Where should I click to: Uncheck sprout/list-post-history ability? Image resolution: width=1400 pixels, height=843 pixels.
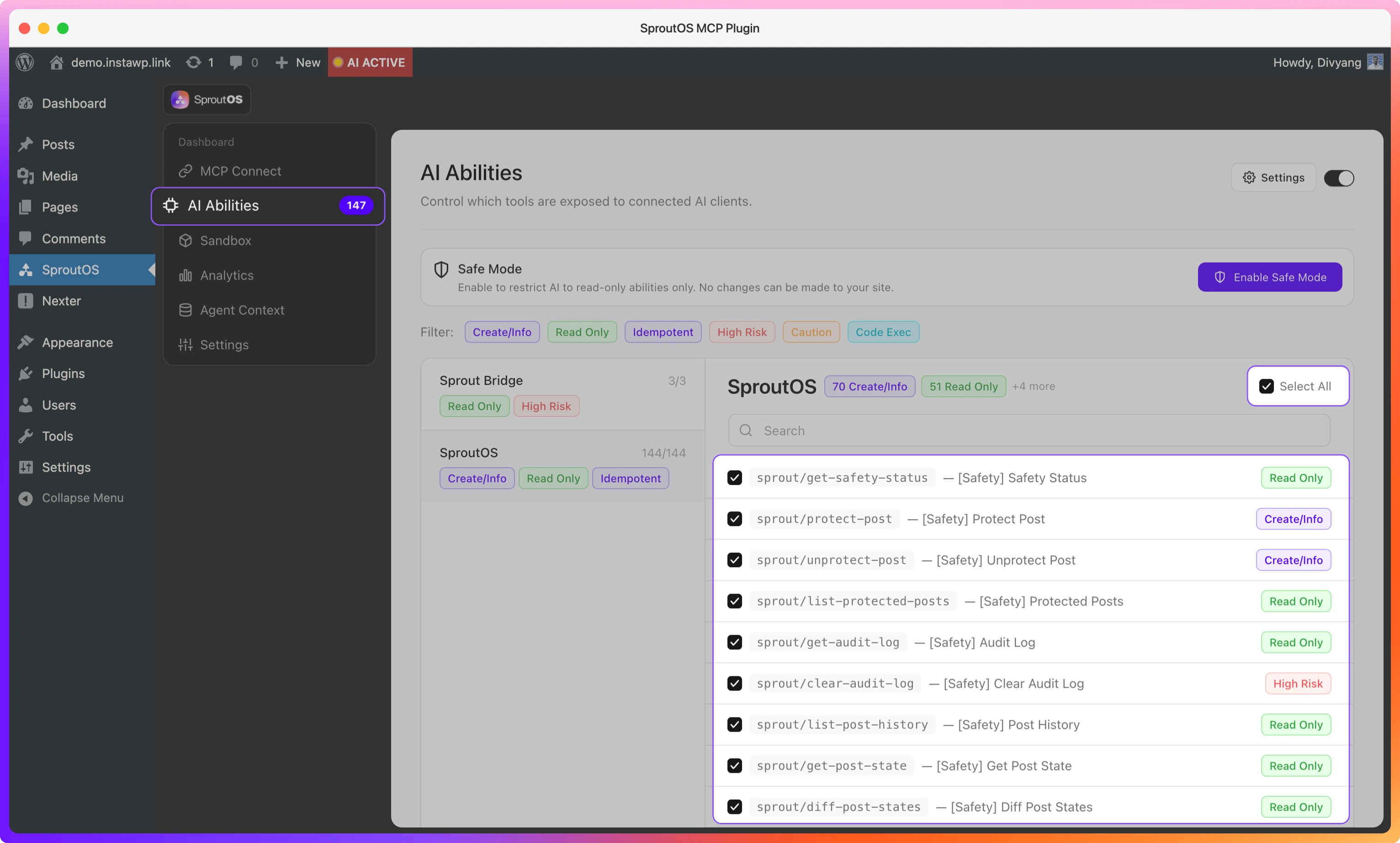coord(735,725)
